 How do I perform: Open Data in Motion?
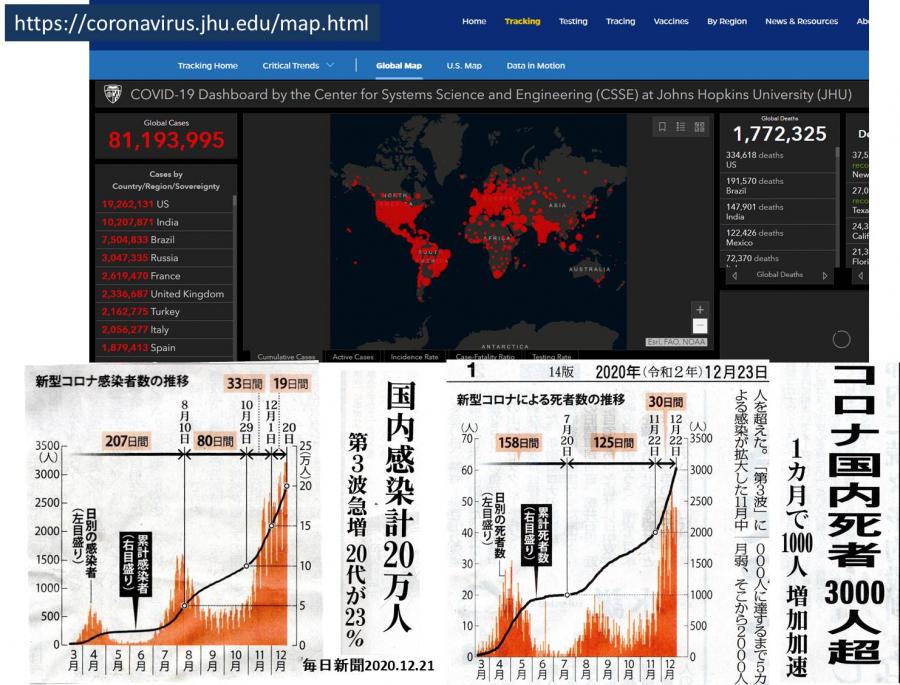tap(536, 65)
